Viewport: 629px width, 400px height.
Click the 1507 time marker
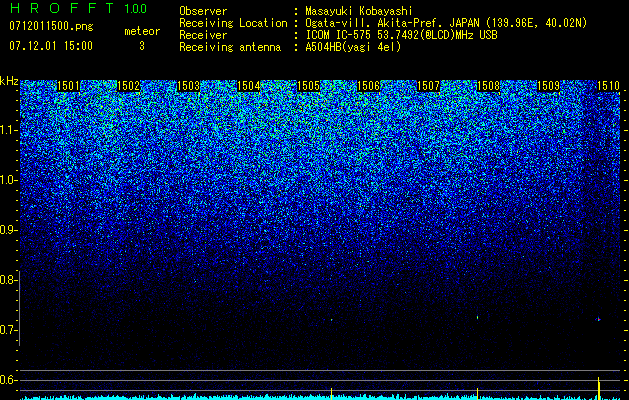428,86
